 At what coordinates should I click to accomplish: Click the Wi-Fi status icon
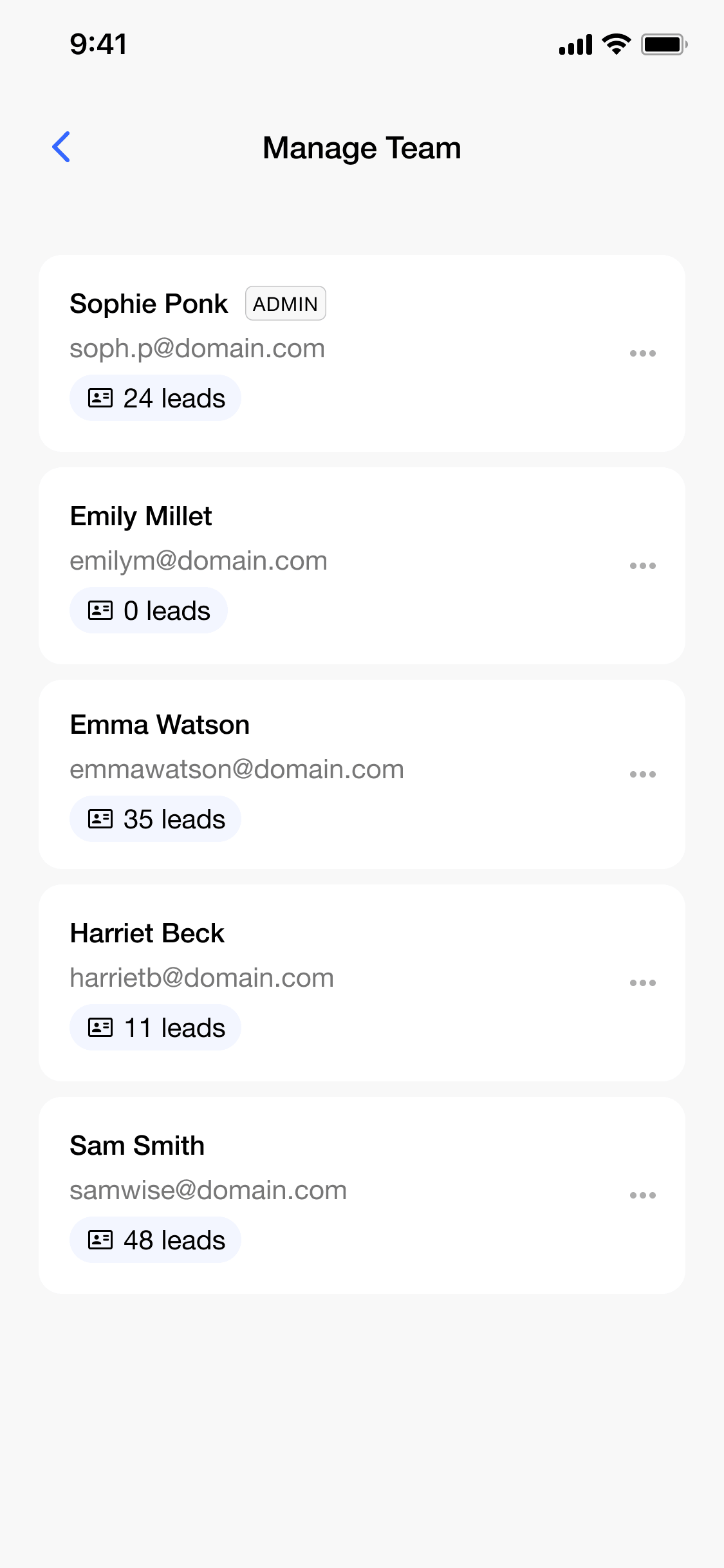617,44
